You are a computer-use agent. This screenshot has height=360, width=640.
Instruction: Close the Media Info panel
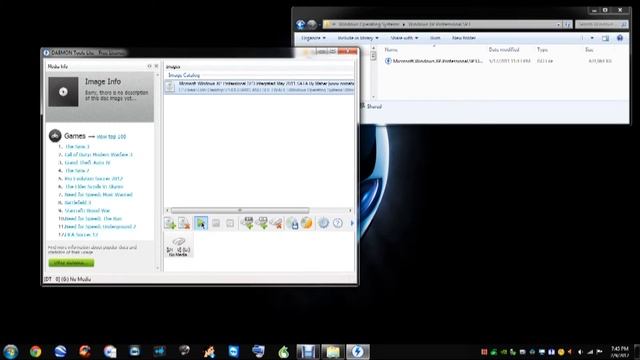pyautogui.click(x=156, y=66)
